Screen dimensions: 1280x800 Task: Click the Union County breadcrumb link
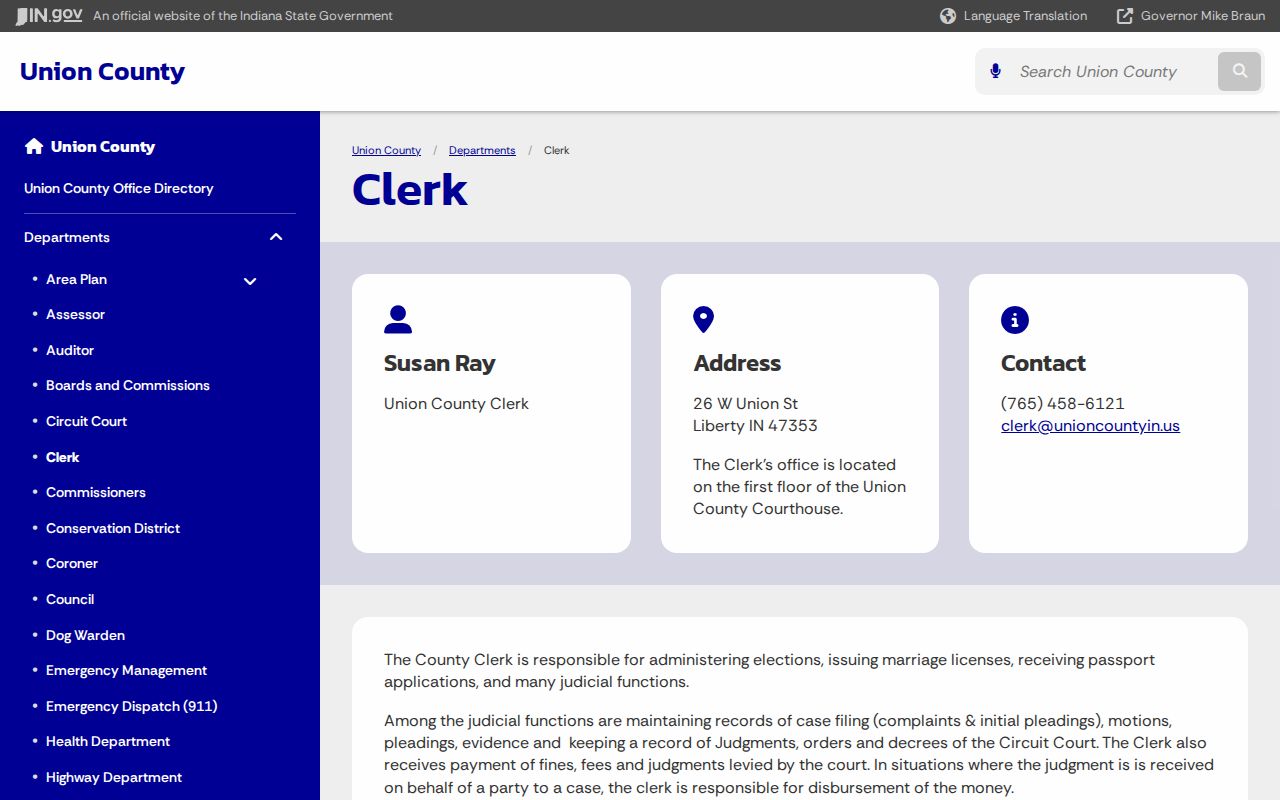click(386, 150)
